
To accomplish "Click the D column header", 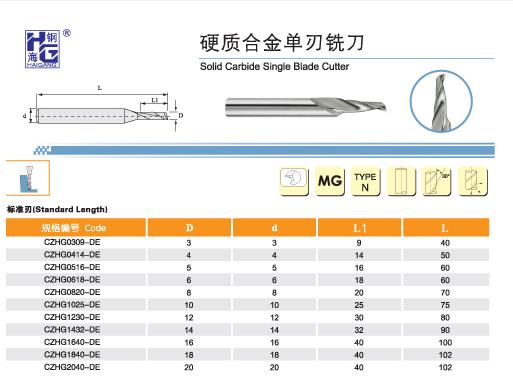I will (189, 228).
